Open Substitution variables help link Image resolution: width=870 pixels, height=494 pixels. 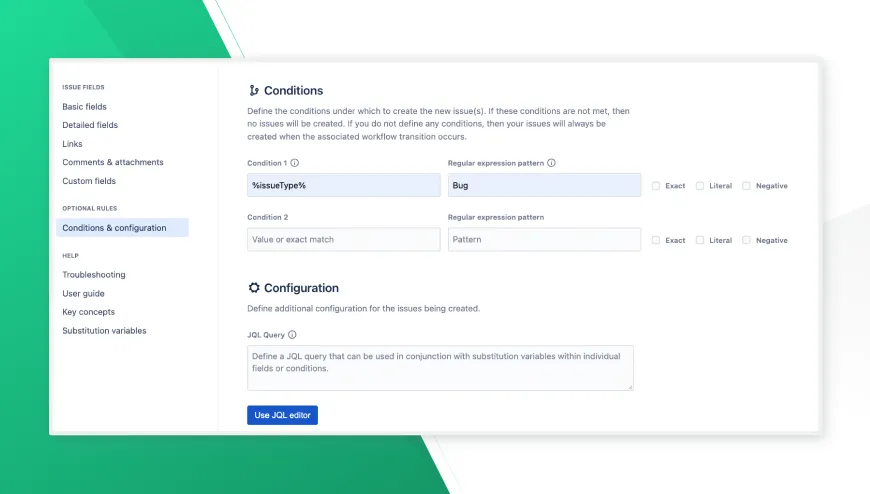[x=104, y=330]
